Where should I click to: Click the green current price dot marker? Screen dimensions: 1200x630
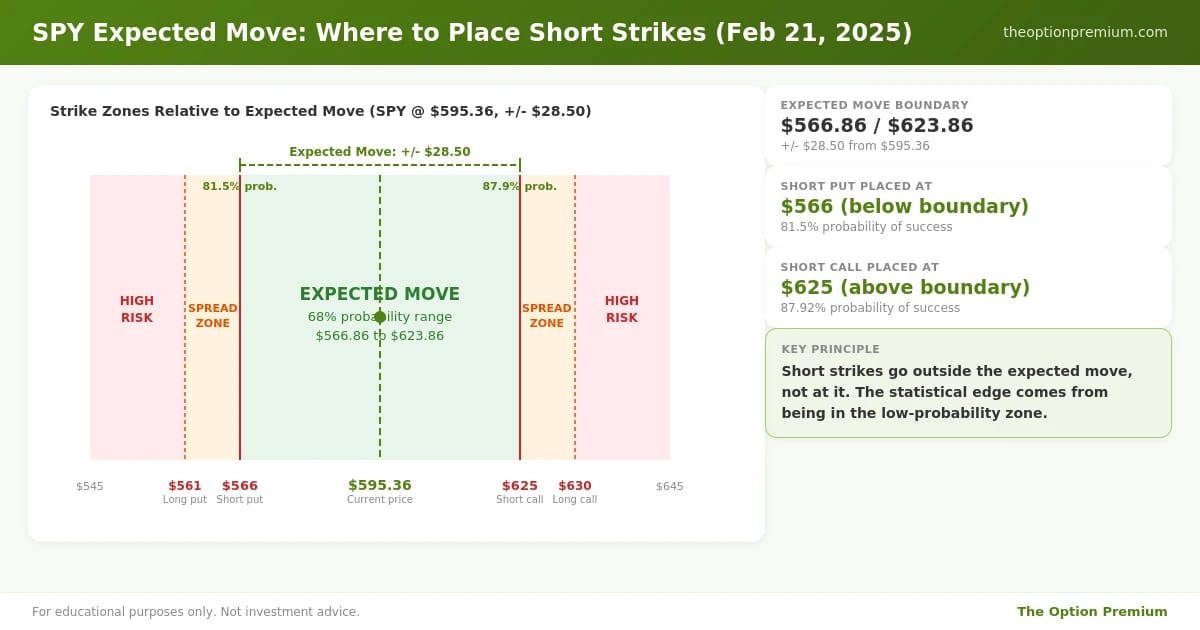(380, 317)
